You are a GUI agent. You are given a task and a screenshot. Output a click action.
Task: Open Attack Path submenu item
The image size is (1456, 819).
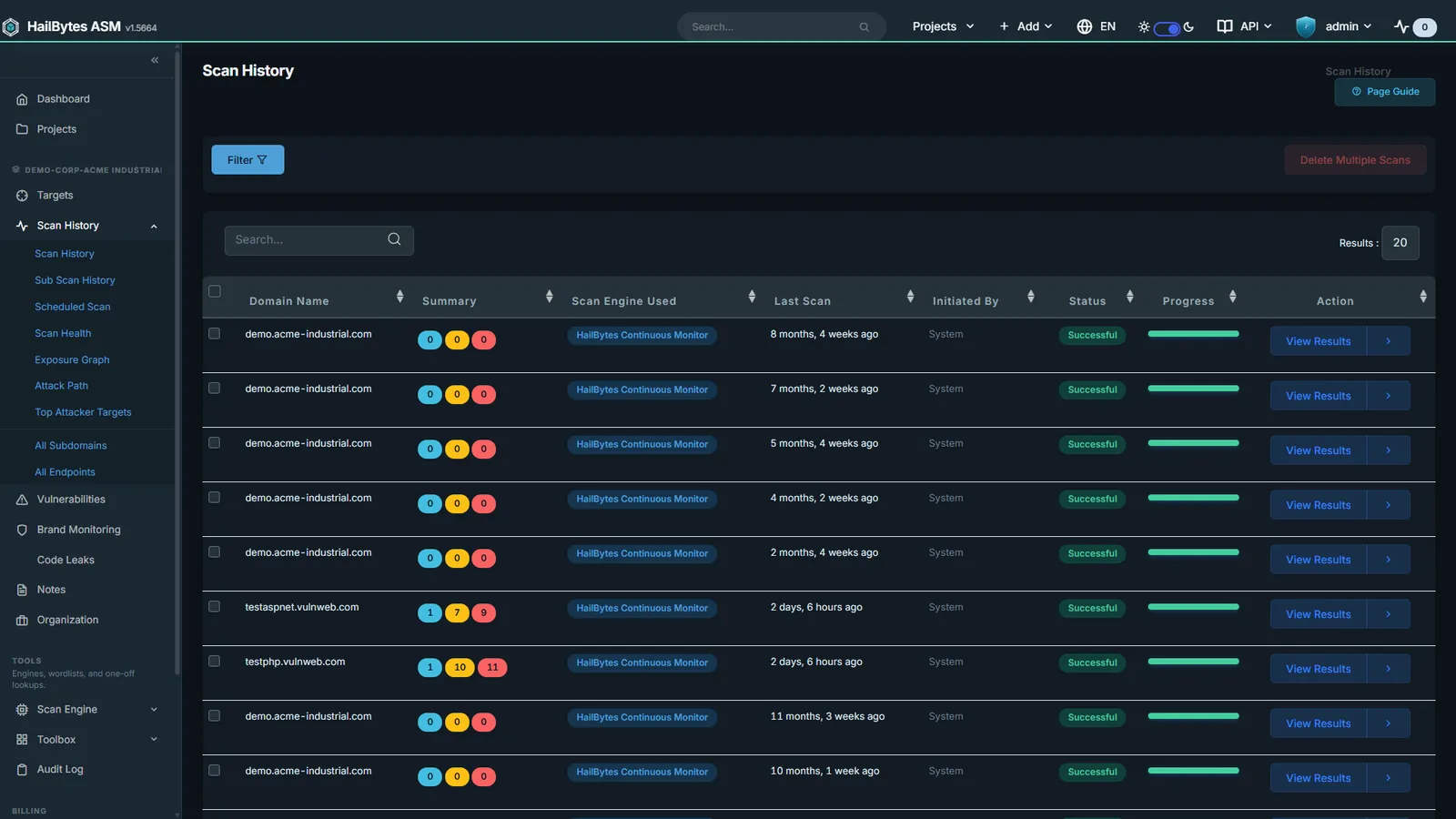(x=61, y=386)
